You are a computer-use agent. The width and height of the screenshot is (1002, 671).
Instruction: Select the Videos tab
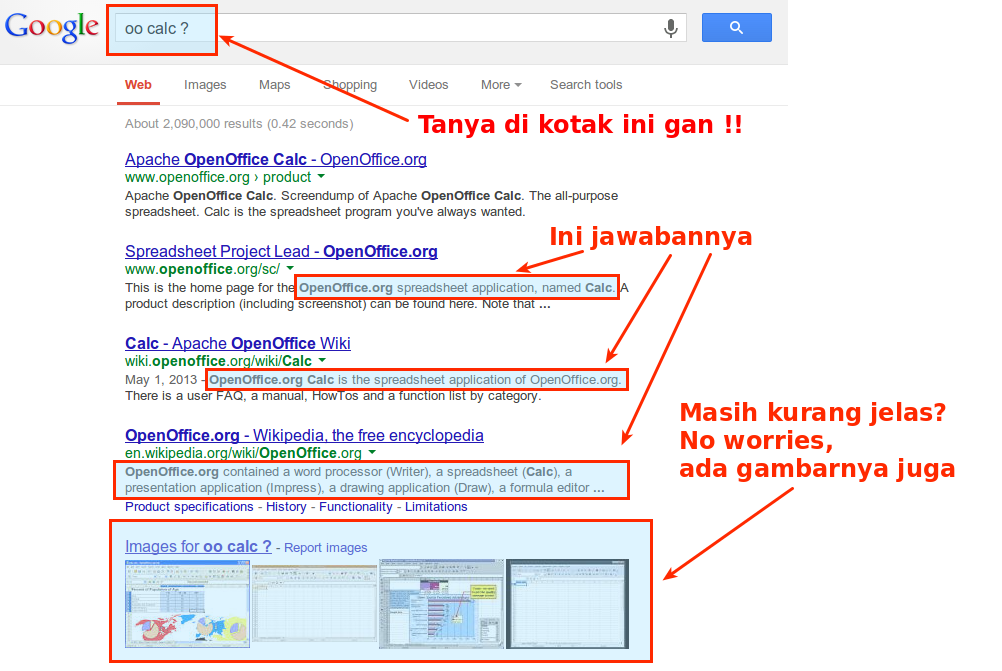coord(429,85)
